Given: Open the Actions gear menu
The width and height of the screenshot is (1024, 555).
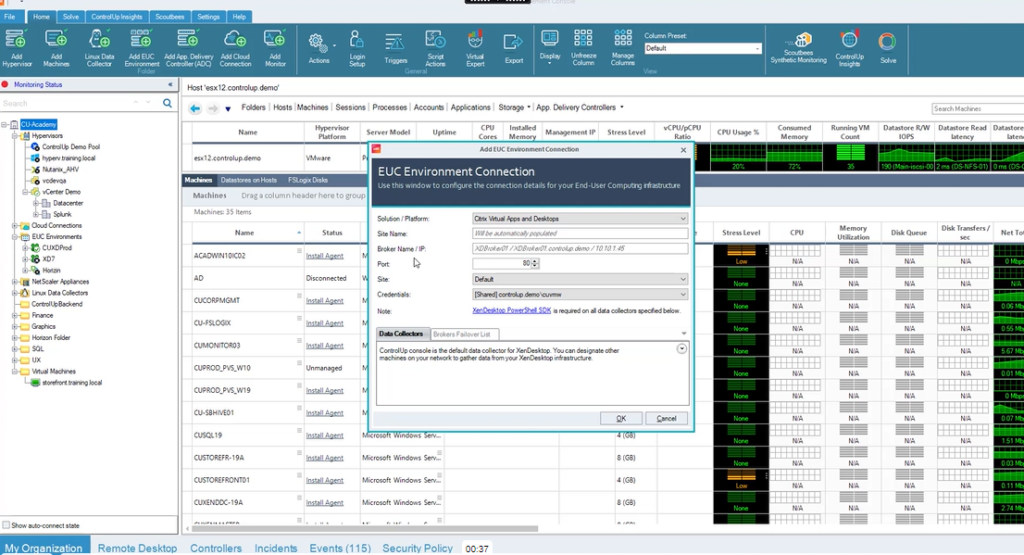Looking at the screenshot, I should click(x=319, y=48).
